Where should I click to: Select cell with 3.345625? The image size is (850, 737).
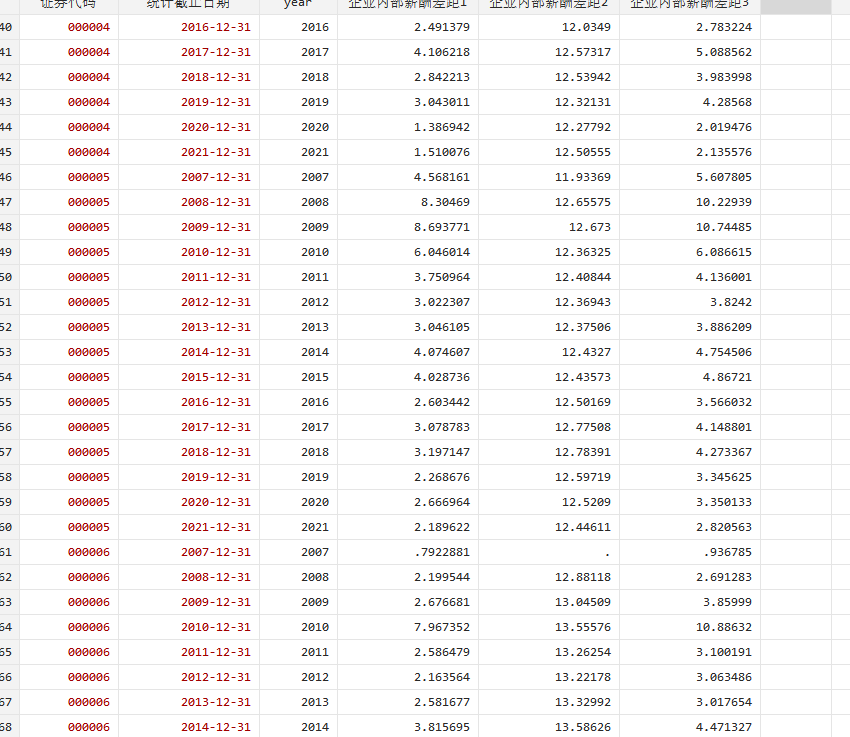tap(690, 477)
